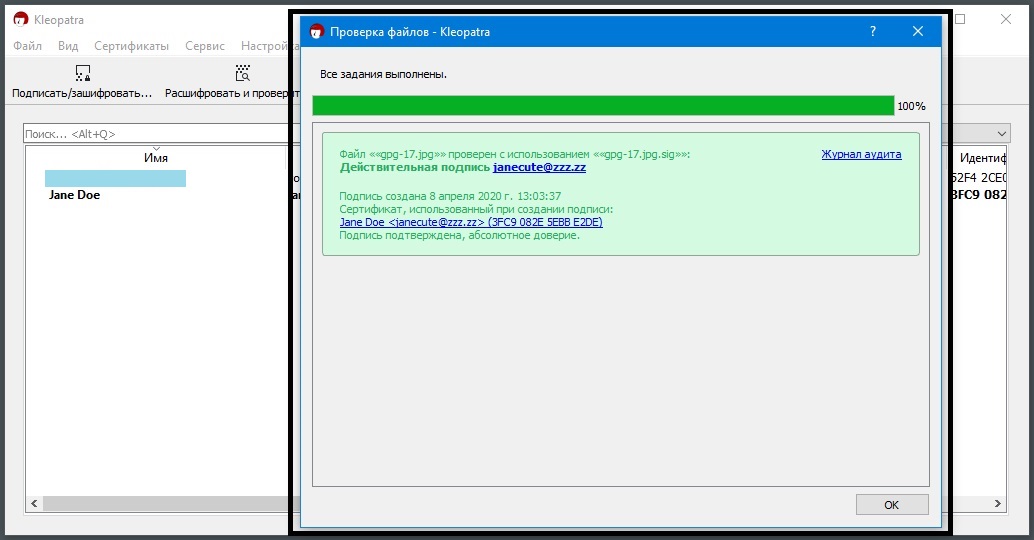1034x540 pixels.
Task: Click the Kleopatra icon in dialog title bar
Action: tap(317, 31)
